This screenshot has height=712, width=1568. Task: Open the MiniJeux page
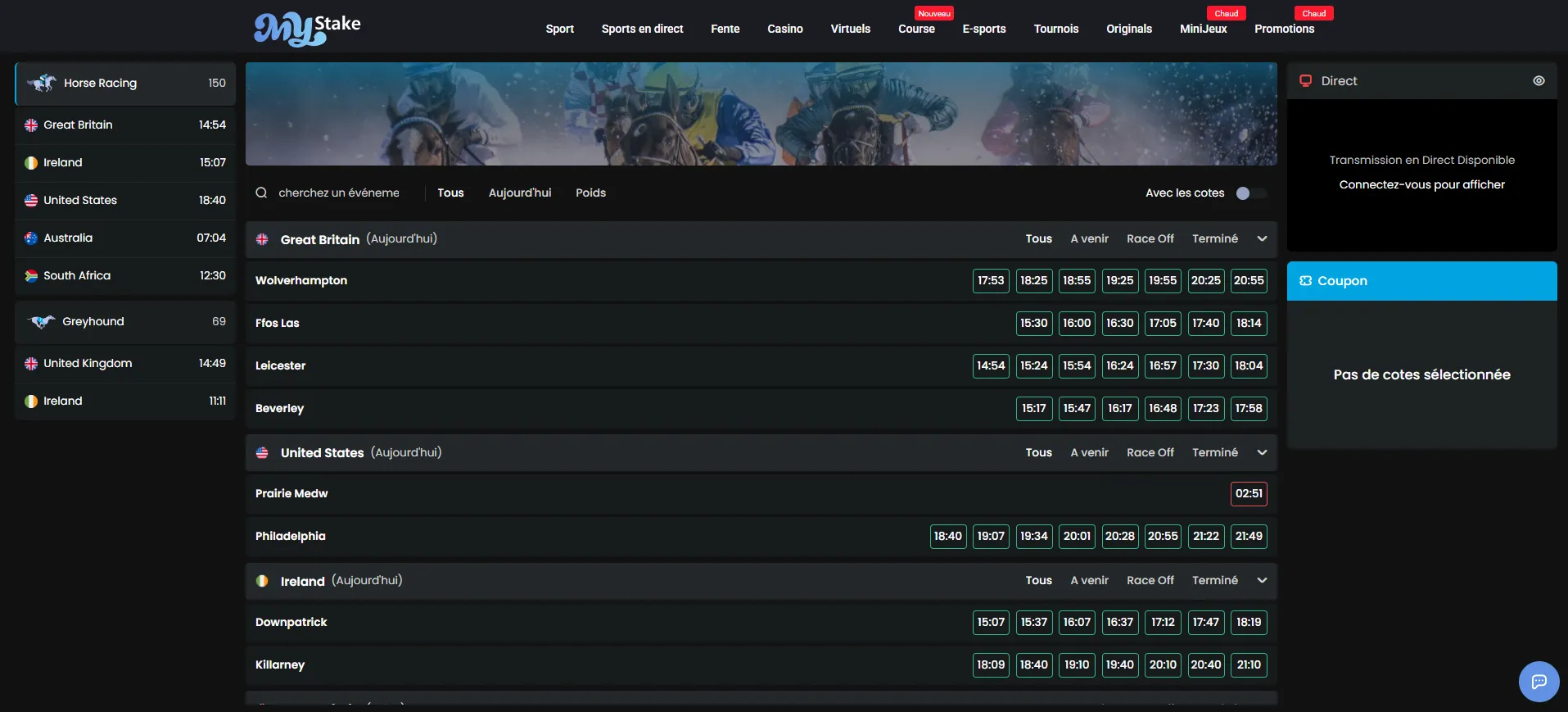pyautogui.click(x=1203, y=29)
